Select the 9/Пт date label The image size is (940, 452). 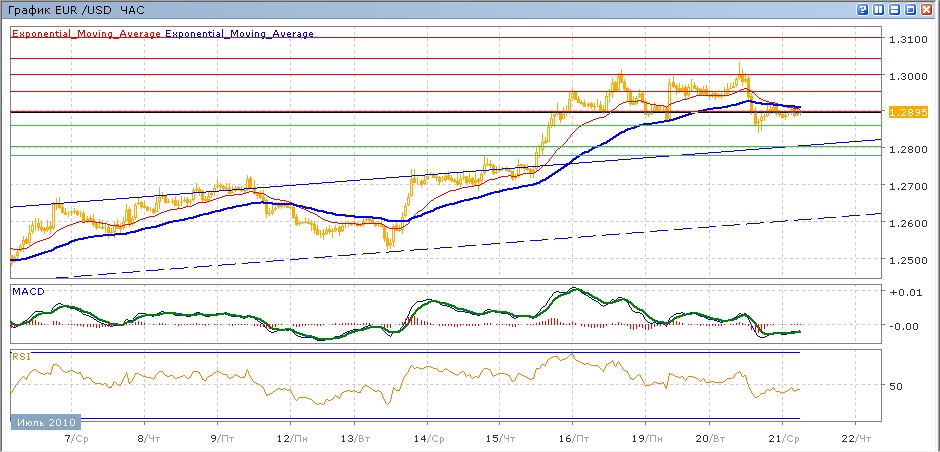pyautogui.click(x=222, y=439)
